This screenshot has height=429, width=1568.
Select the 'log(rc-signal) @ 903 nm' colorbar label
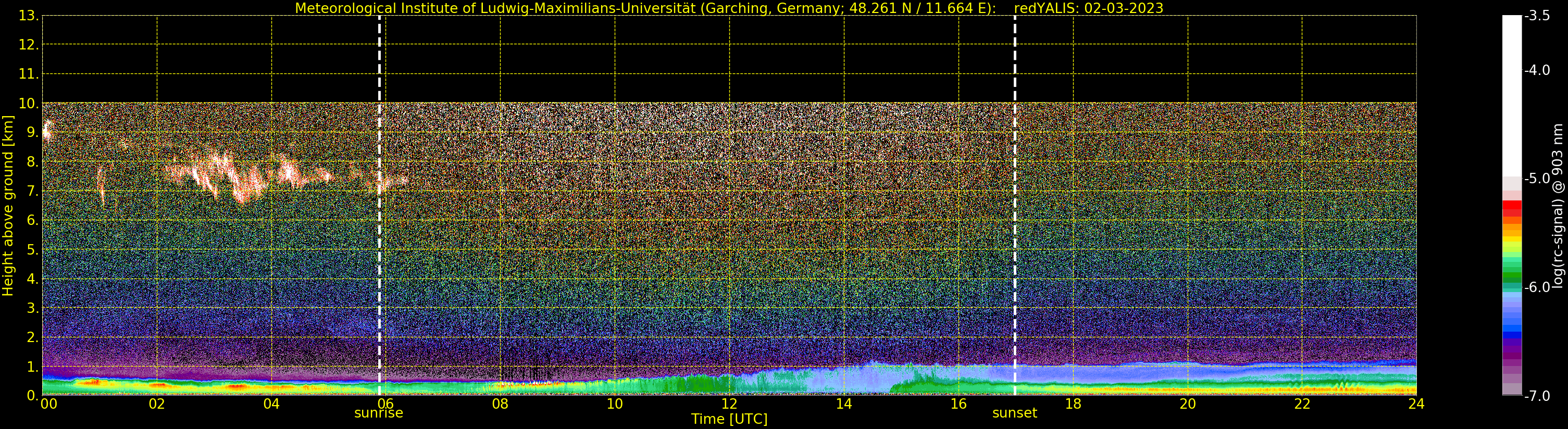1557,206
